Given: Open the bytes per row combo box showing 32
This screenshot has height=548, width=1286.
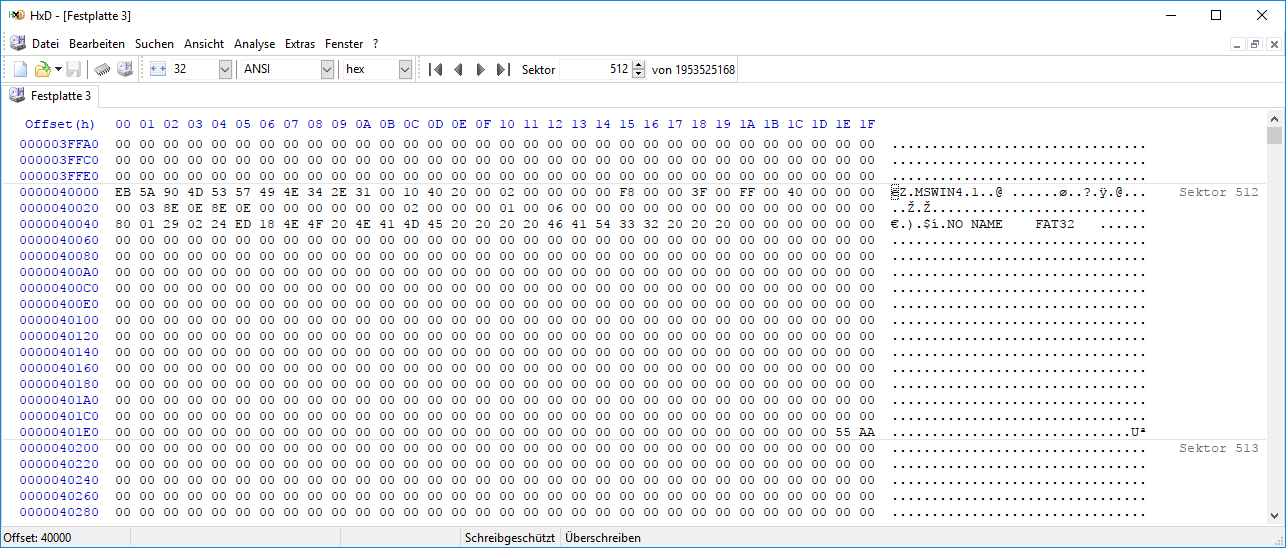Looking at the screenshot, I should [x=201, y=69].
